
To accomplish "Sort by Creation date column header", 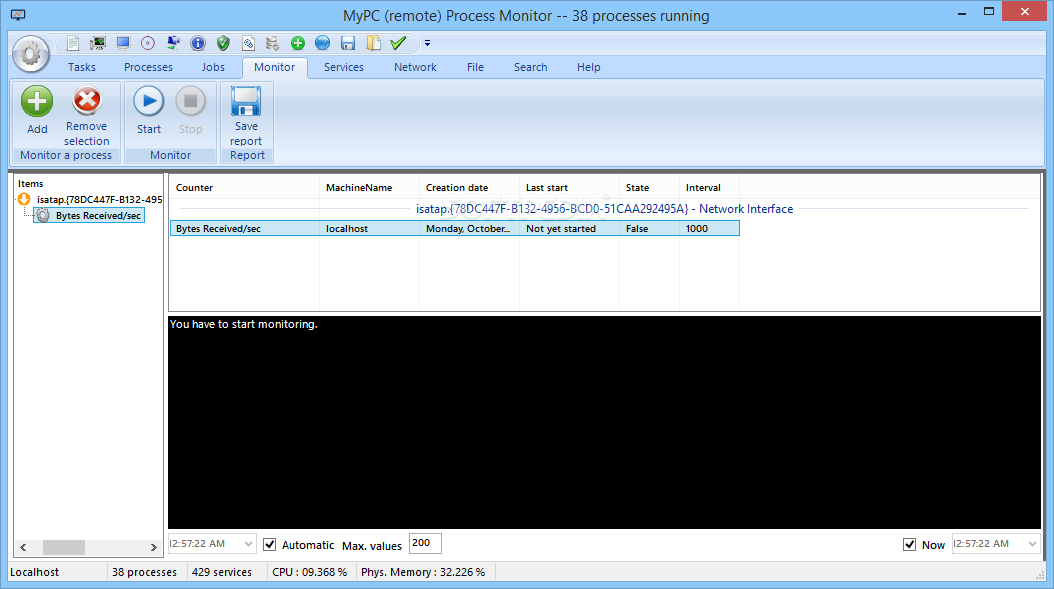I will [469, 188].
